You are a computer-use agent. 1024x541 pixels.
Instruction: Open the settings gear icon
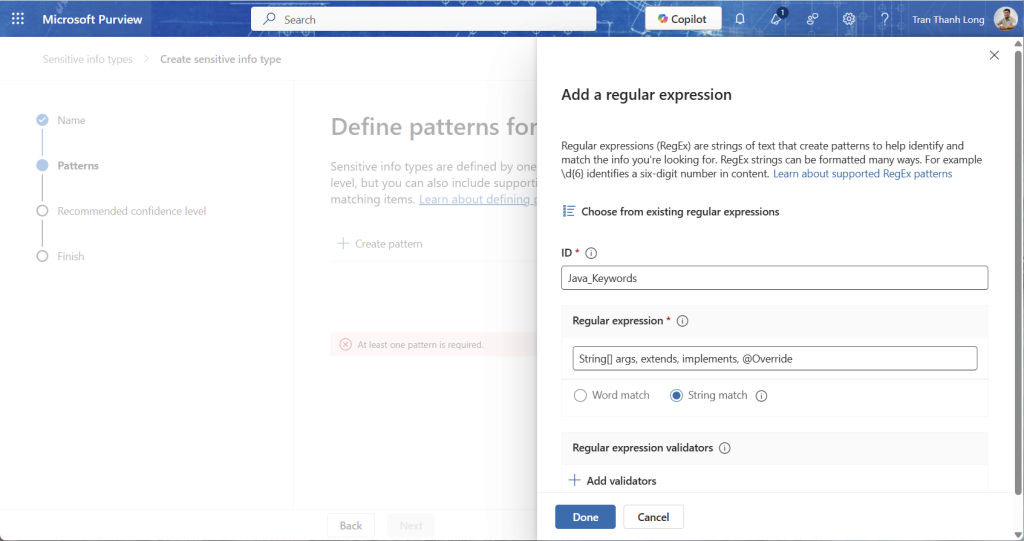pos(849,19)
